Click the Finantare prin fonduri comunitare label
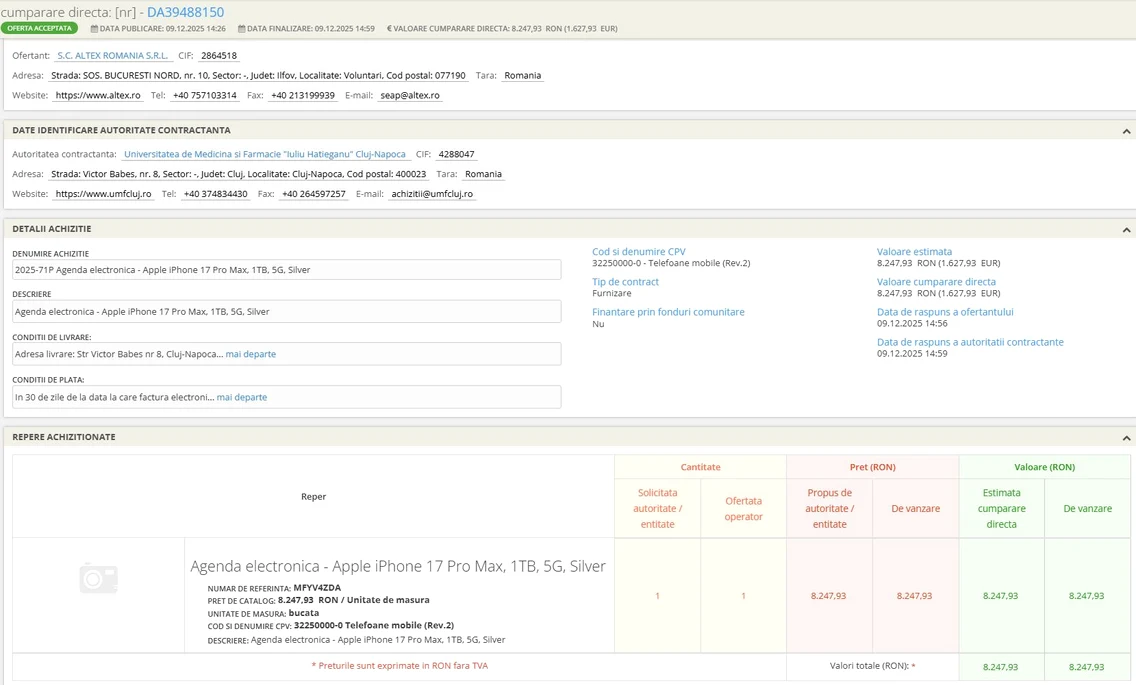 click(668, 312)
